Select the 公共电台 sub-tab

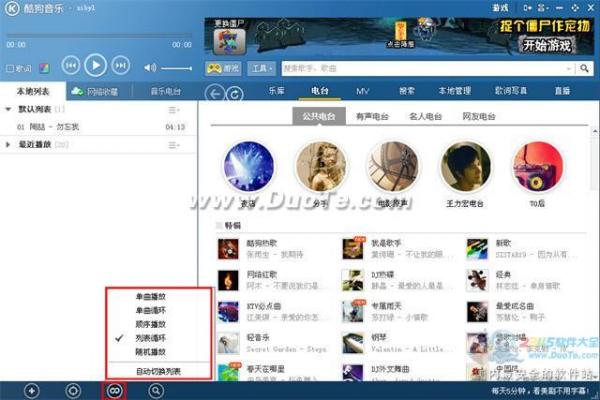pos(319,116)
